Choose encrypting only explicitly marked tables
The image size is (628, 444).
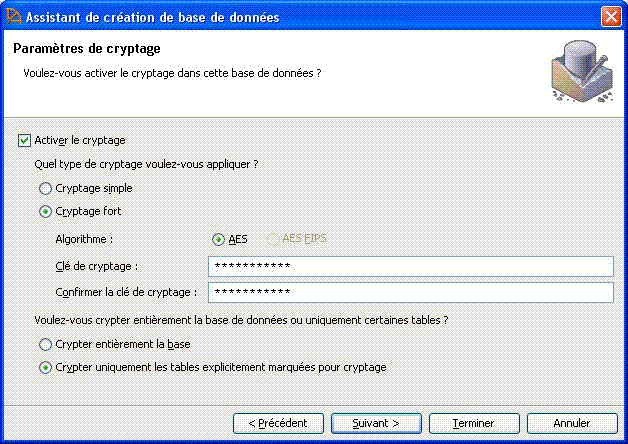[44, 367]
